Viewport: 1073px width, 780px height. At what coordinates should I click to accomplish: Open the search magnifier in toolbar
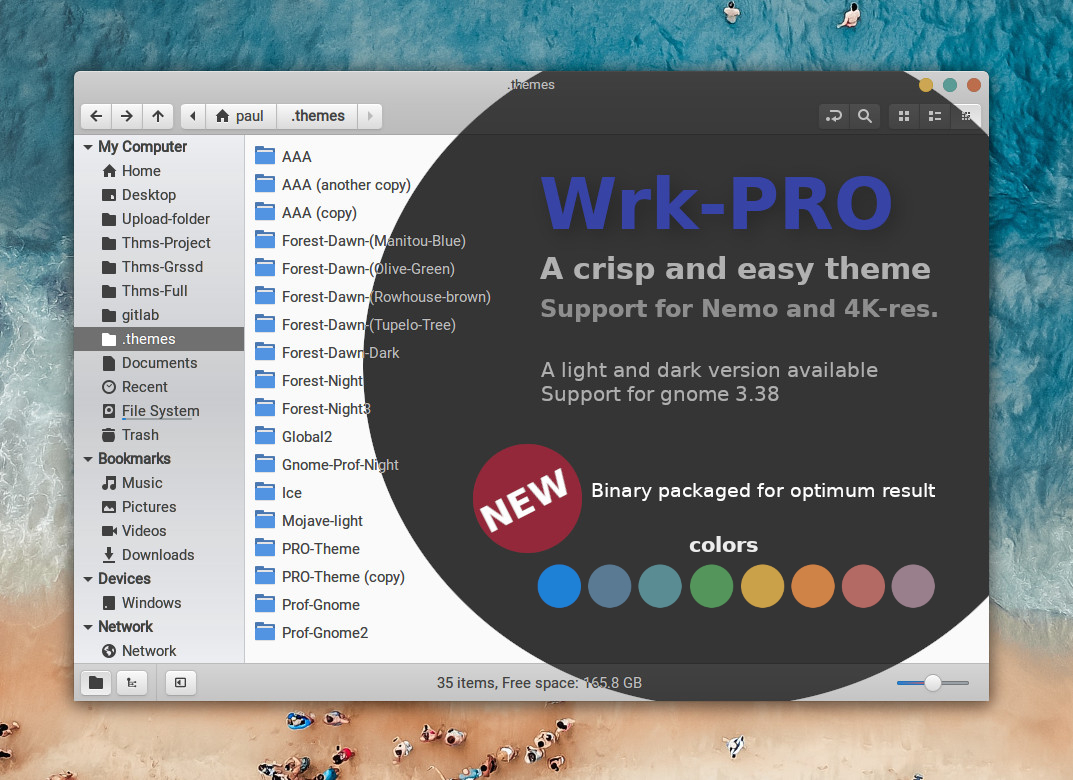[x=865, y=116]
